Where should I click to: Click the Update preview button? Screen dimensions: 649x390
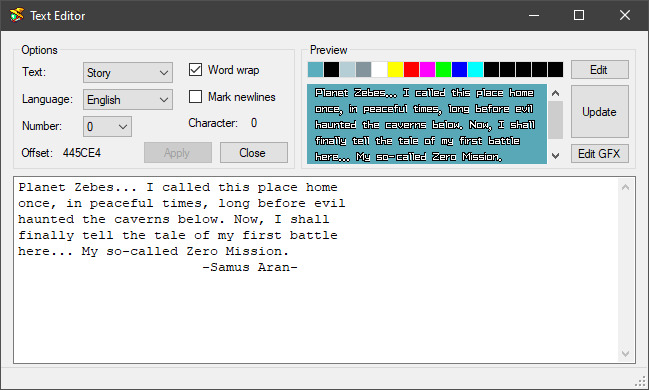click(600, 112)
